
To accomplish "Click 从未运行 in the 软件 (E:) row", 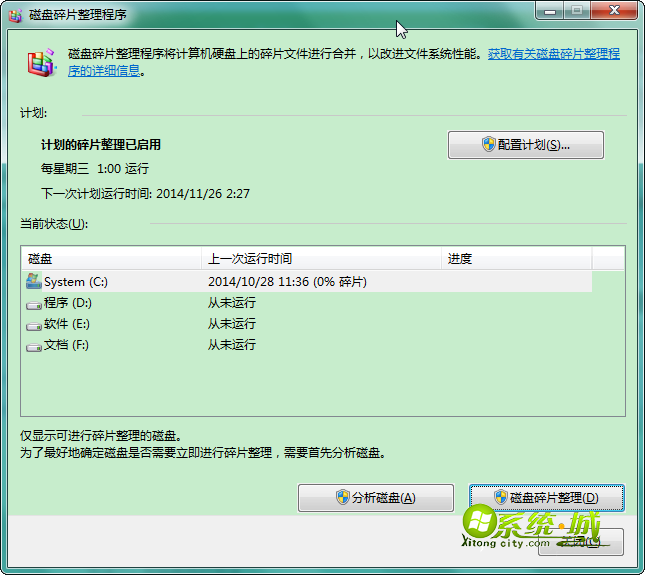I will pos(232,324).
